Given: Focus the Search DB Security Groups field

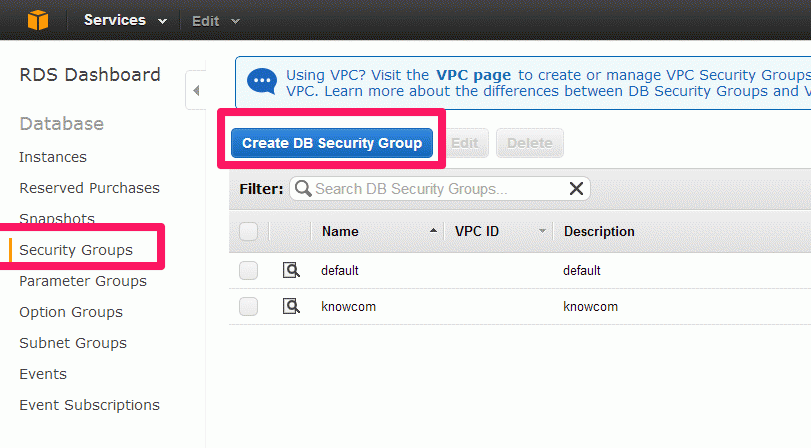Looking at the screenshot, I should pyautogui.click(x=440, y=189).
